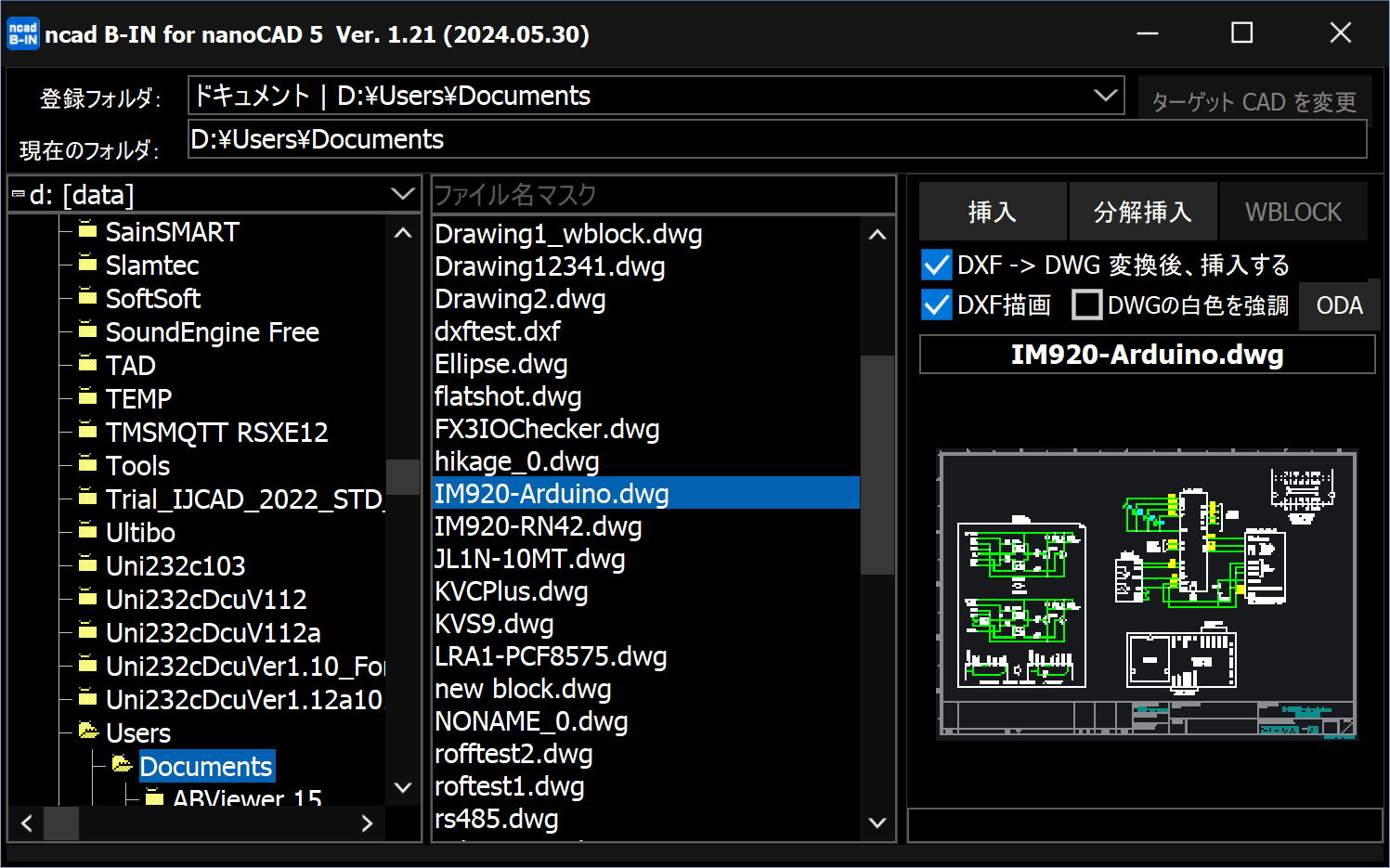The image size is (1390, 868).
Task: Click the WBLOCK button
Action: 1293,212
